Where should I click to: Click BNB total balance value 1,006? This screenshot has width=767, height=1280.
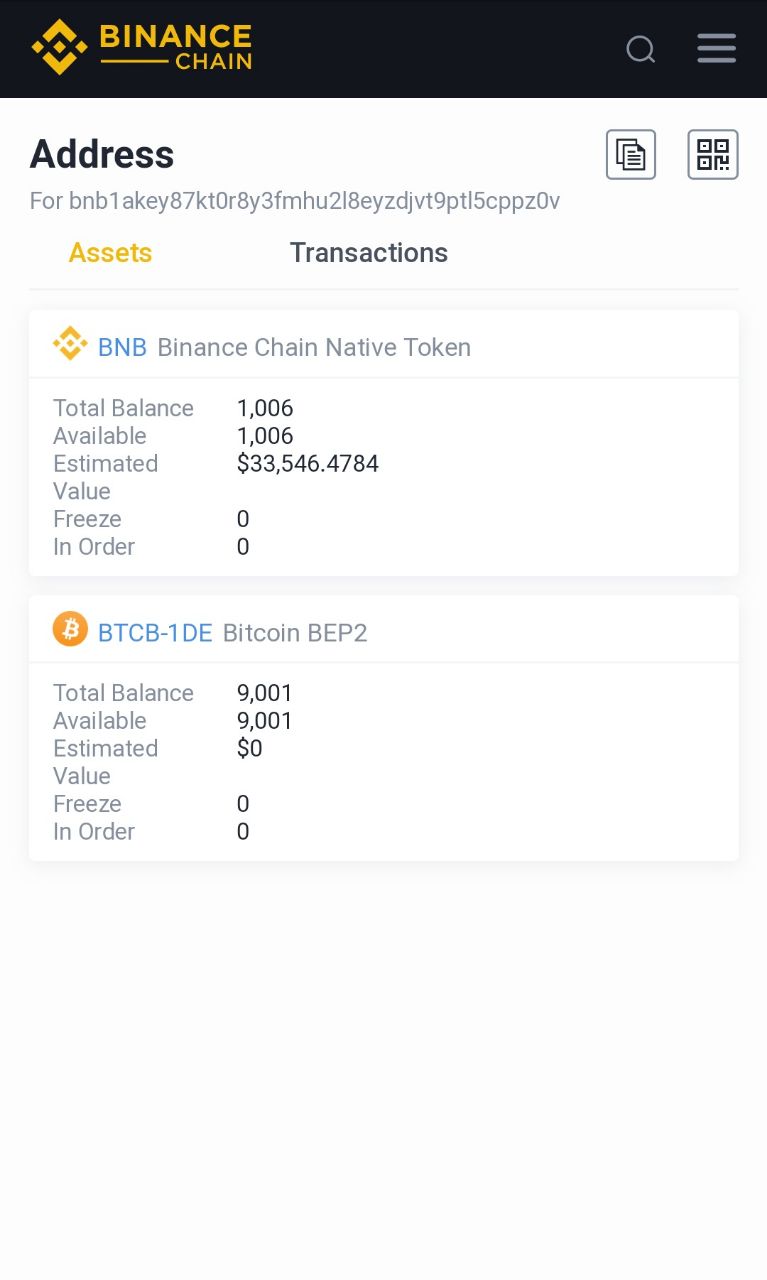(265, 408)
